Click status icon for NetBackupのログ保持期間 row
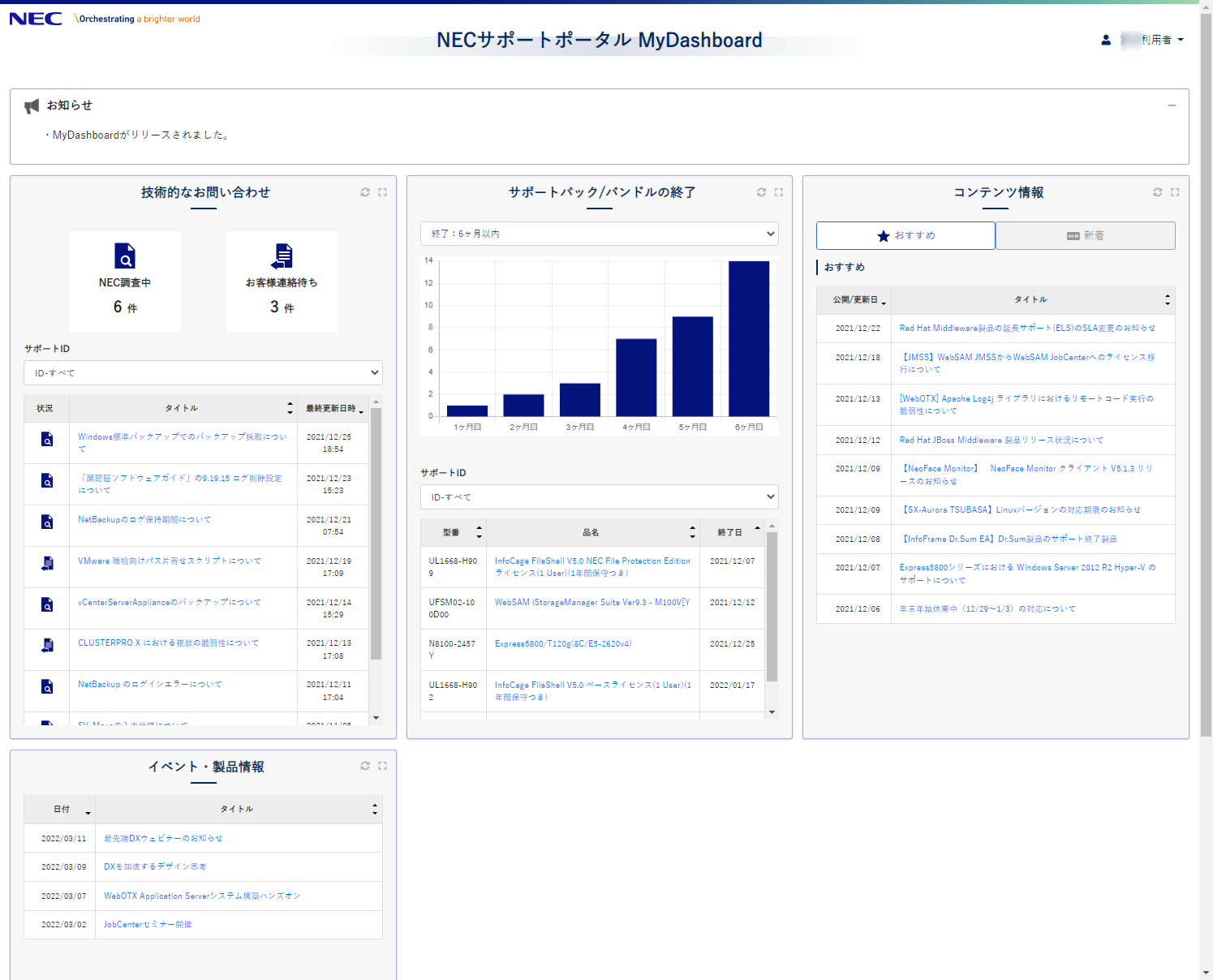Viewport: 1213px width, 980px height. [x=47, y=522]
